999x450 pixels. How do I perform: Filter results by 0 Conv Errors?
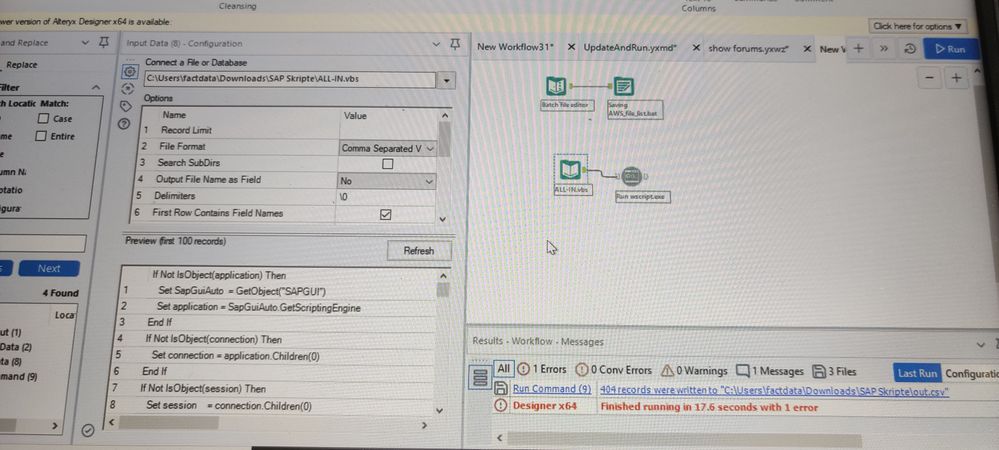614,370
